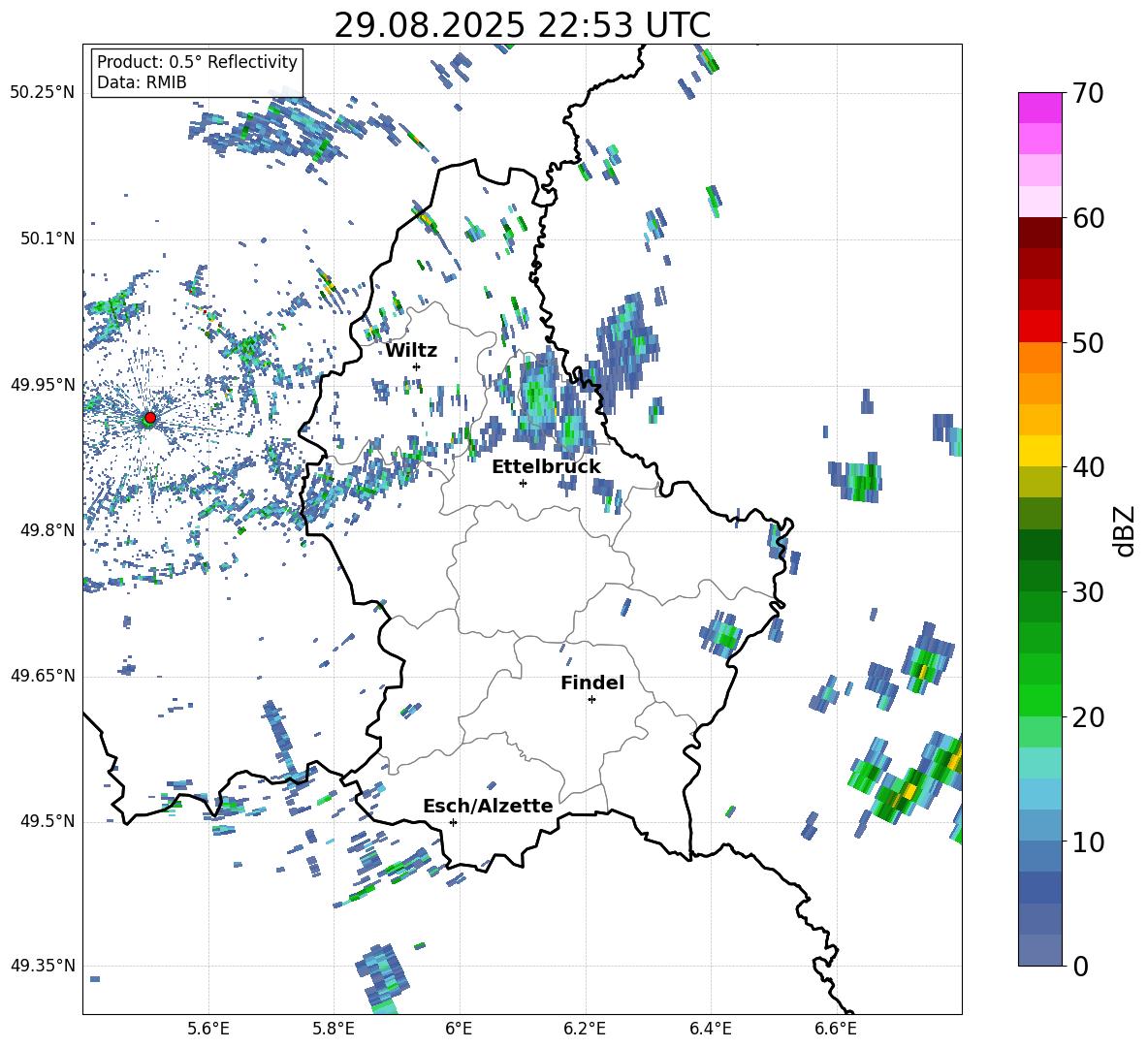Click the 5.6°E longitude label
Image resolution: width=1148 pixels, height=1048 pixels.
[208, 1029]
